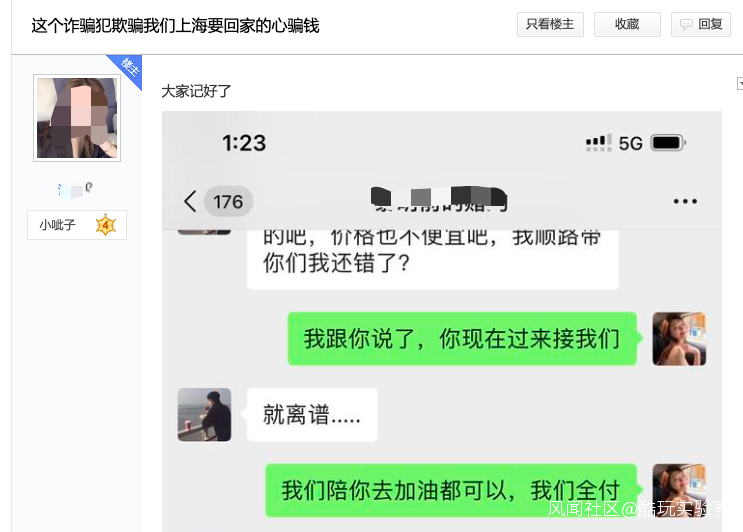The width and height of the screenshot is (743, 532).
Task: Tap the 5G signal indicator
Action: pyautogui.click(x=630, y=143)
